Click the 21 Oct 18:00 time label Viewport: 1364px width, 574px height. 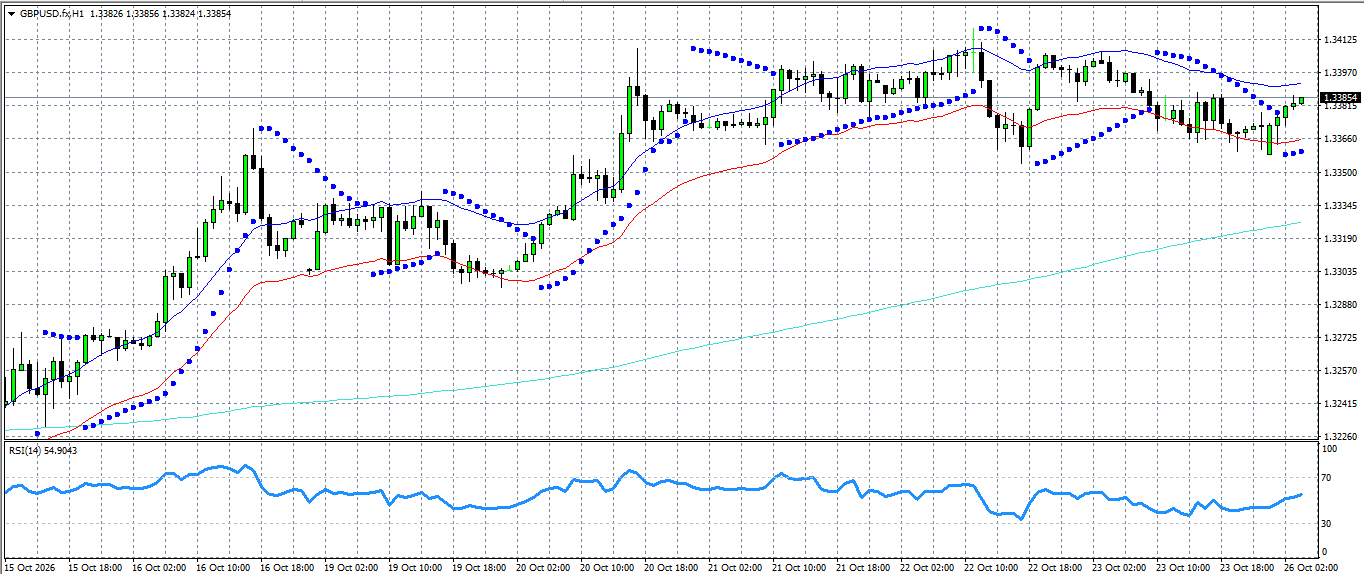point(864,567)
